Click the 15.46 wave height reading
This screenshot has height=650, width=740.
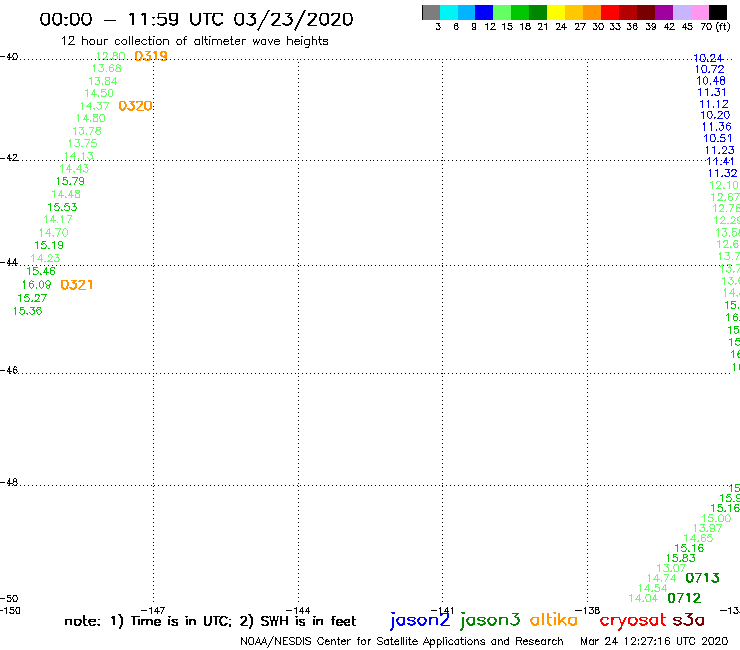click(41, 271)
